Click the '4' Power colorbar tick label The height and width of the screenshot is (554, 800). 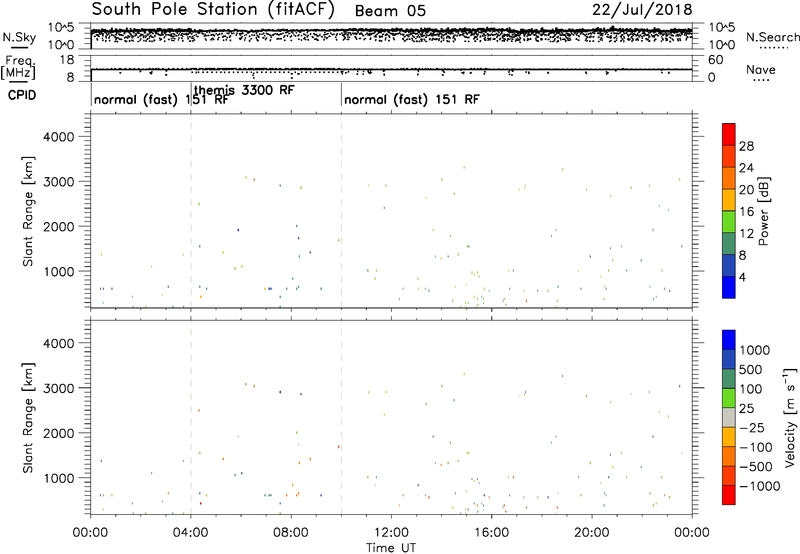click(x=742, y=277)
